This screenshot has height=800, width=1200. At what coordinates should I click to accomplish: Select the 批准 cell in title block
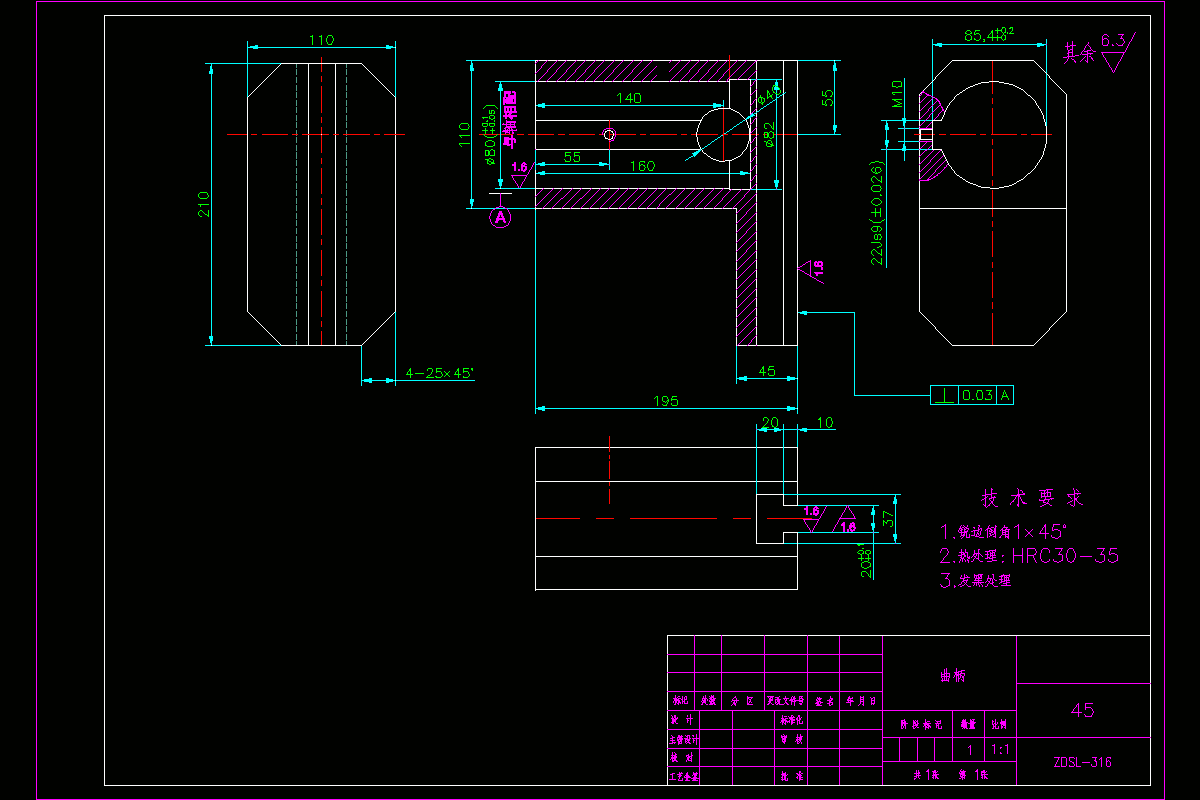point(791,776)
